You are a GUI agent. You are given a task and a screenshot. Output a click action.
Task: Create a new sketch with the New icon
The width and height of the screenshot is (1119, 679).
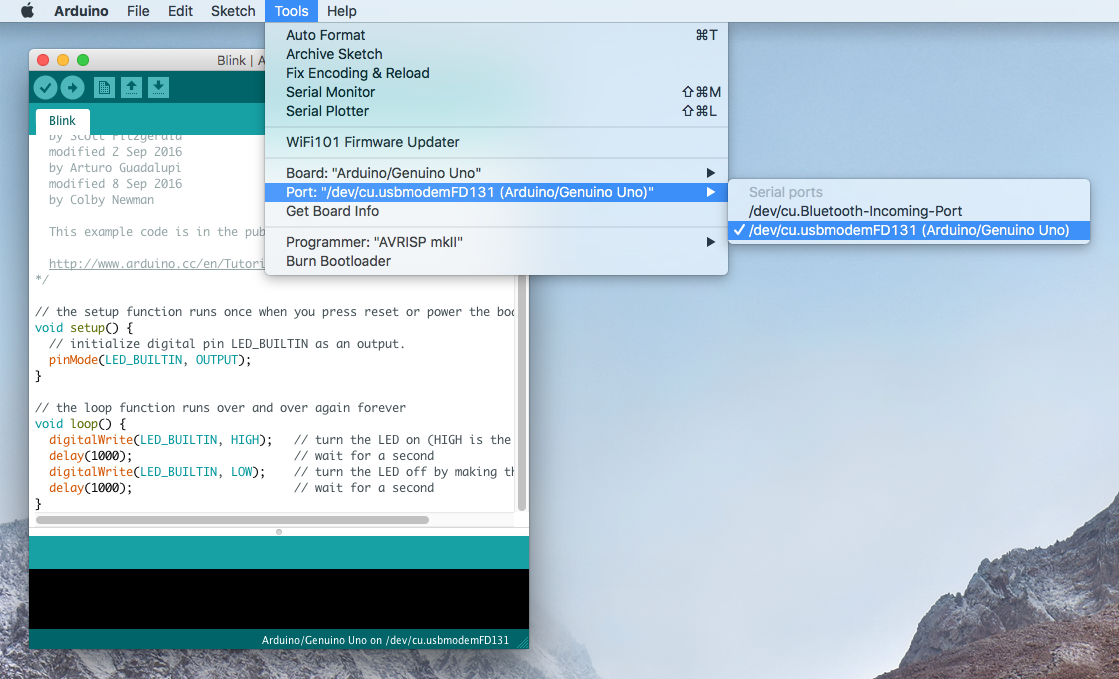pyautogui.click(x=104, y=87)
